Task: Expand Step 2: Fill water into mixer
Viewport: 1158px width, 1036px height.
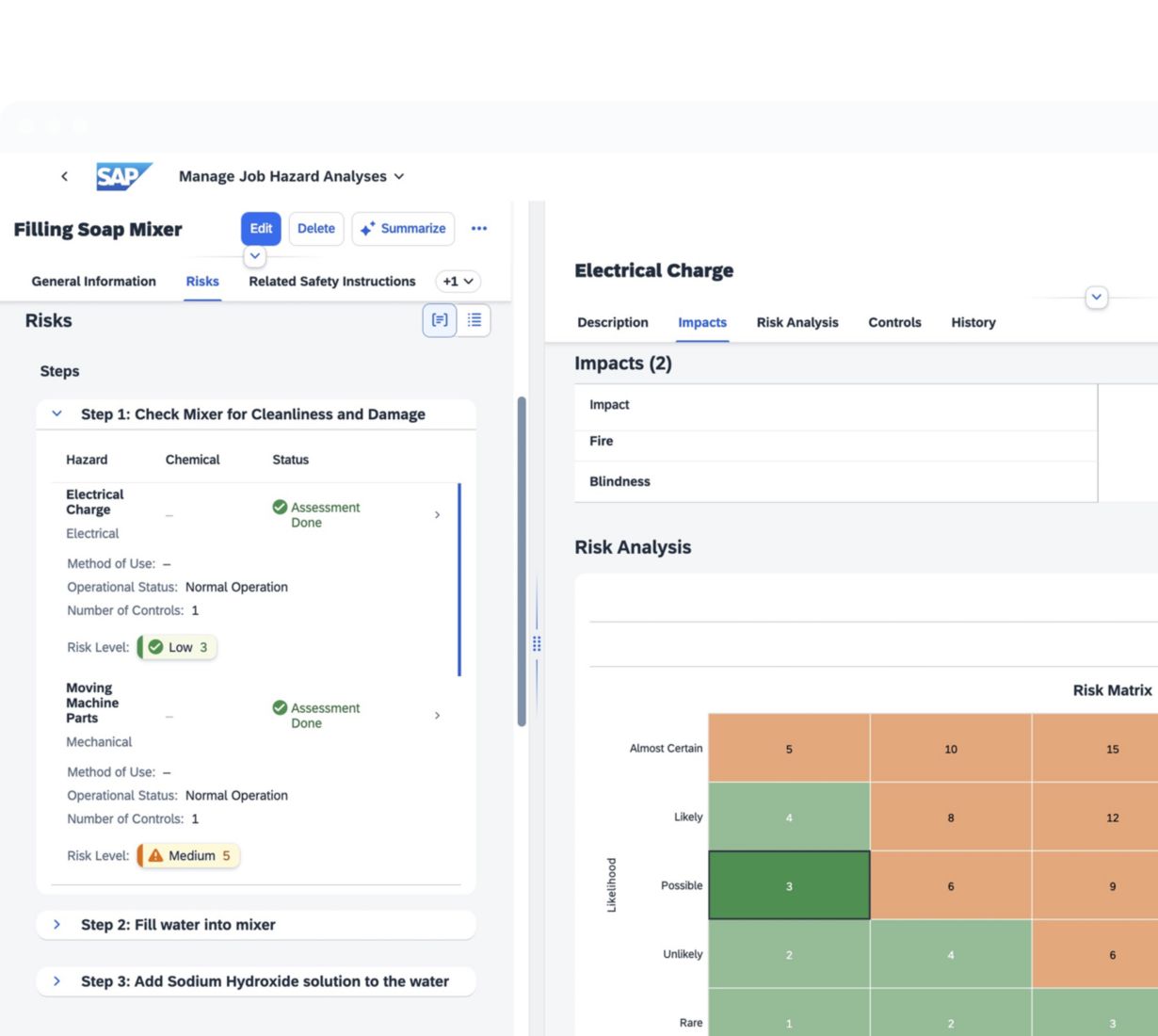Action: pos(57,925)
